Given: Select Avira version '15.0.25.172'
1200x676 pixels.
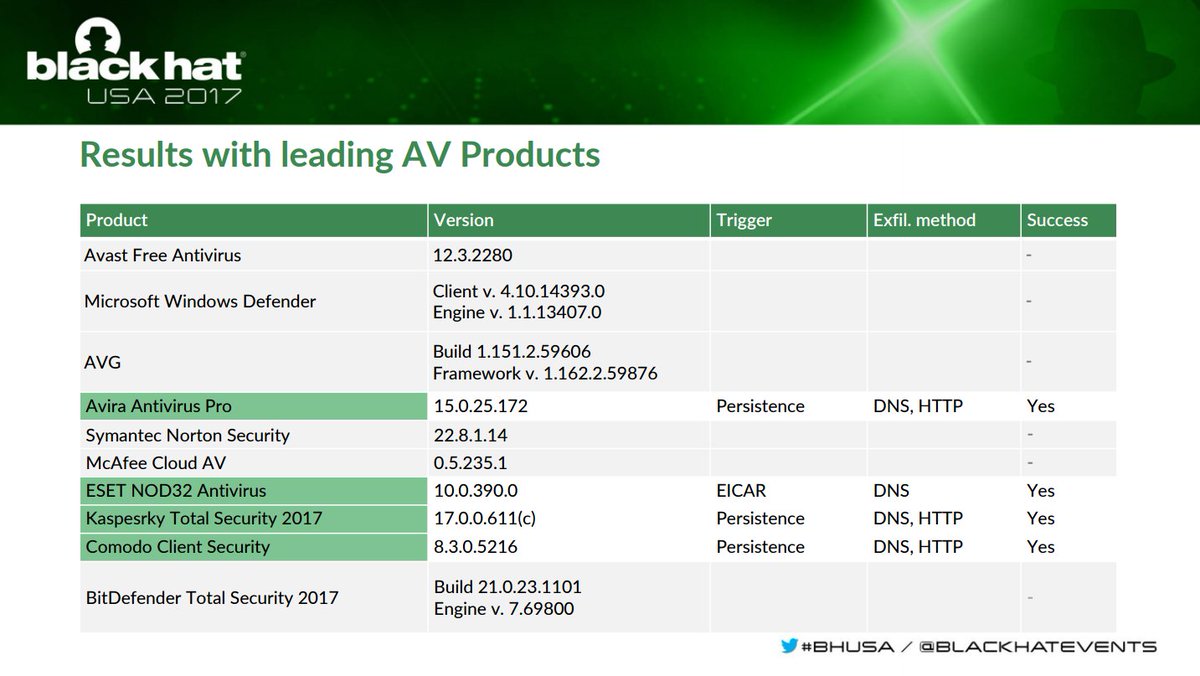Looking at the screenshot, I should coord(480,407).
